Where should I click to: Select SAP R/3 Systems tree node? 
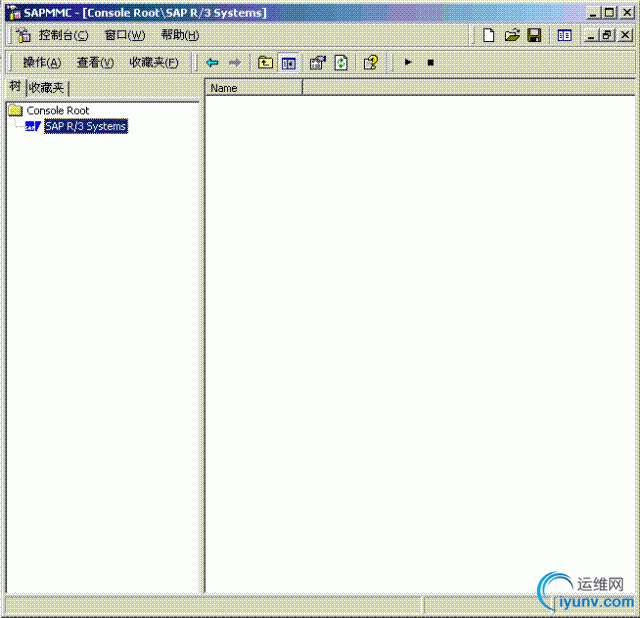coord(86,126)
